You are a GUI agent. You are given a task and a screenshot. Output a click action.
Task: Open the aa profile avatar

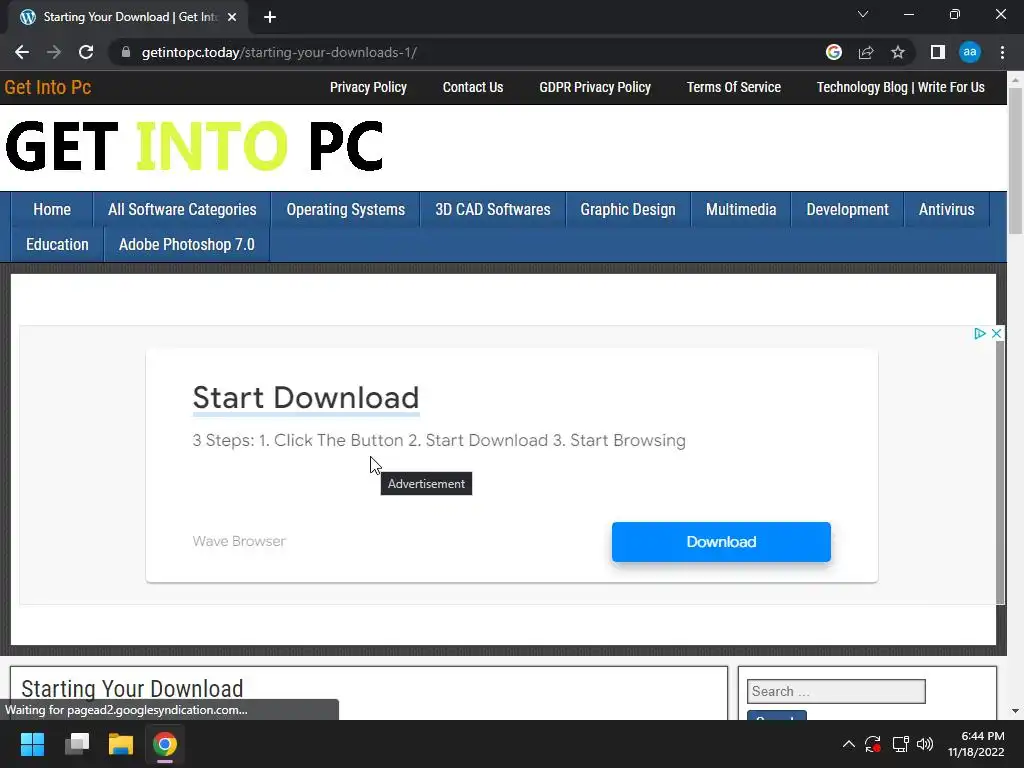point(970,52)
